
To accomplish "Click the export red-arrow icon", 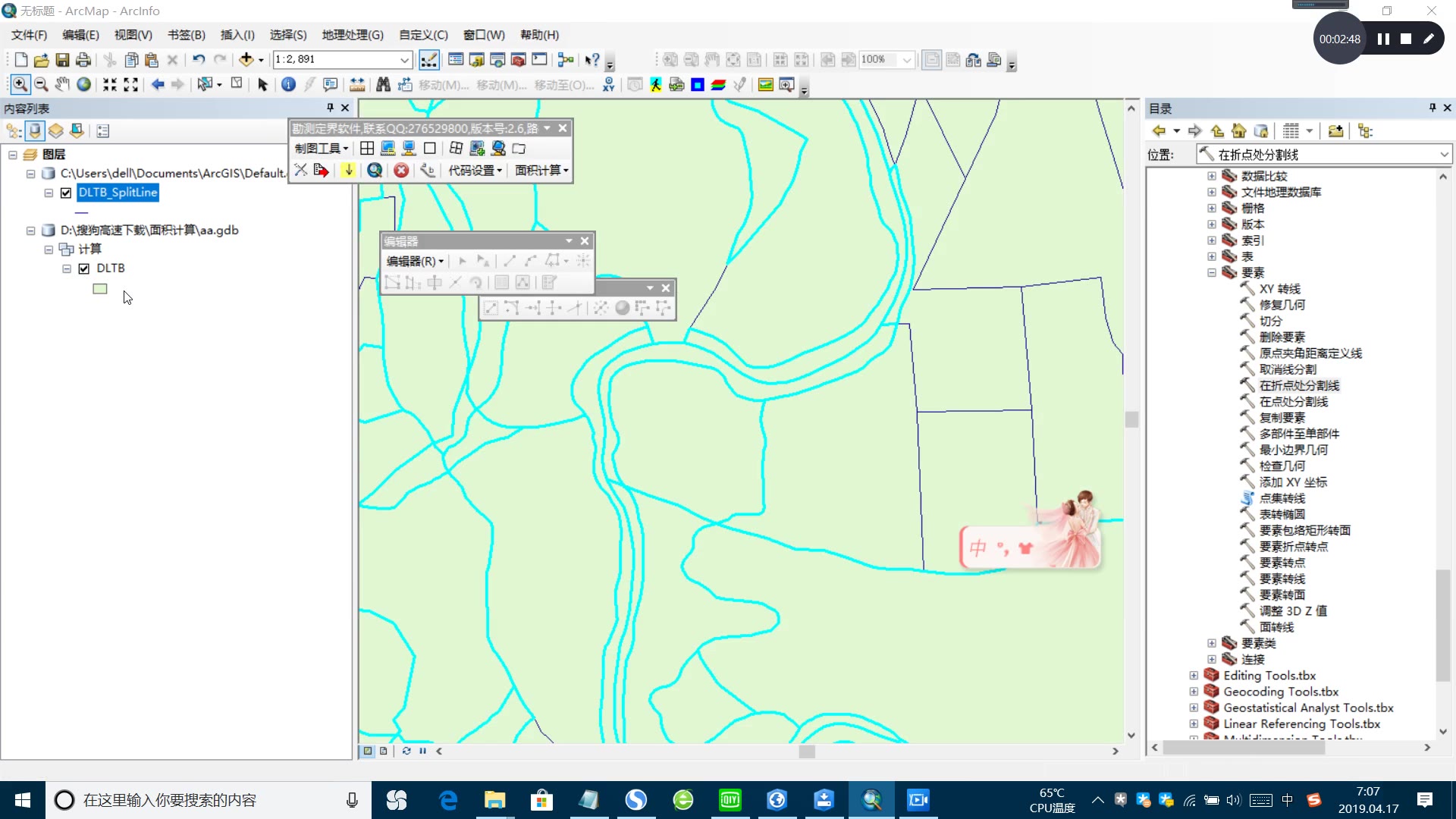I will (x=322, y=170).
